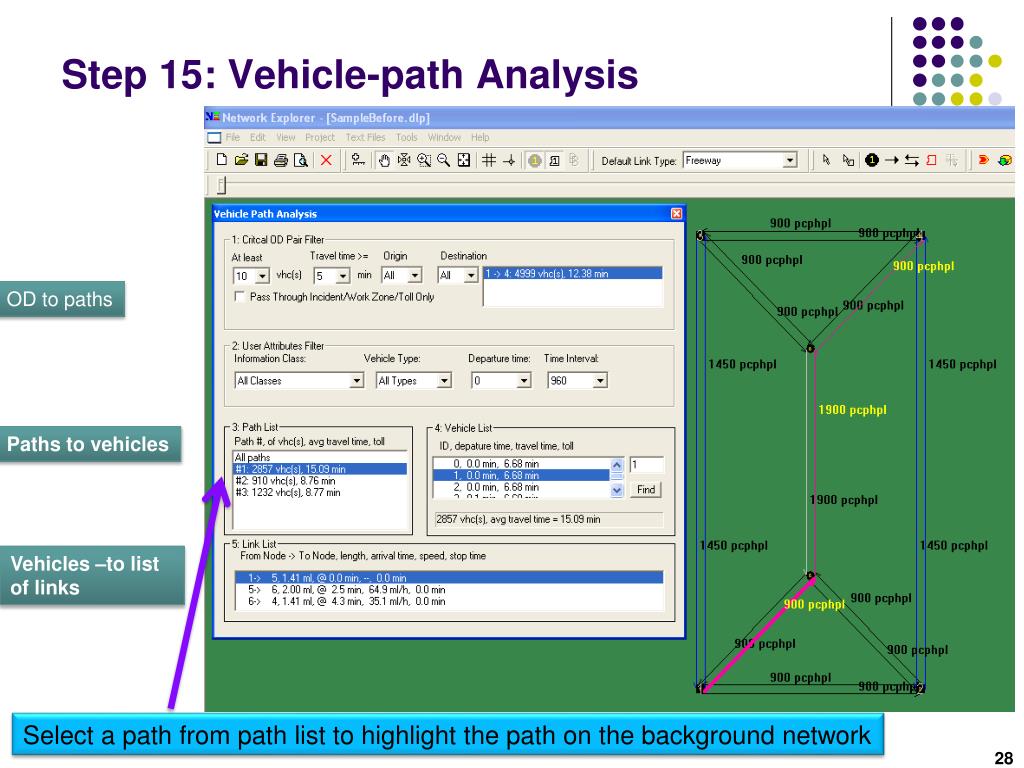The width and height of the screenshot is (1024, 768).
Task: Select vehicle row '2, 0.0 min, 6.68 min'
Action: (x=521, y=487)
